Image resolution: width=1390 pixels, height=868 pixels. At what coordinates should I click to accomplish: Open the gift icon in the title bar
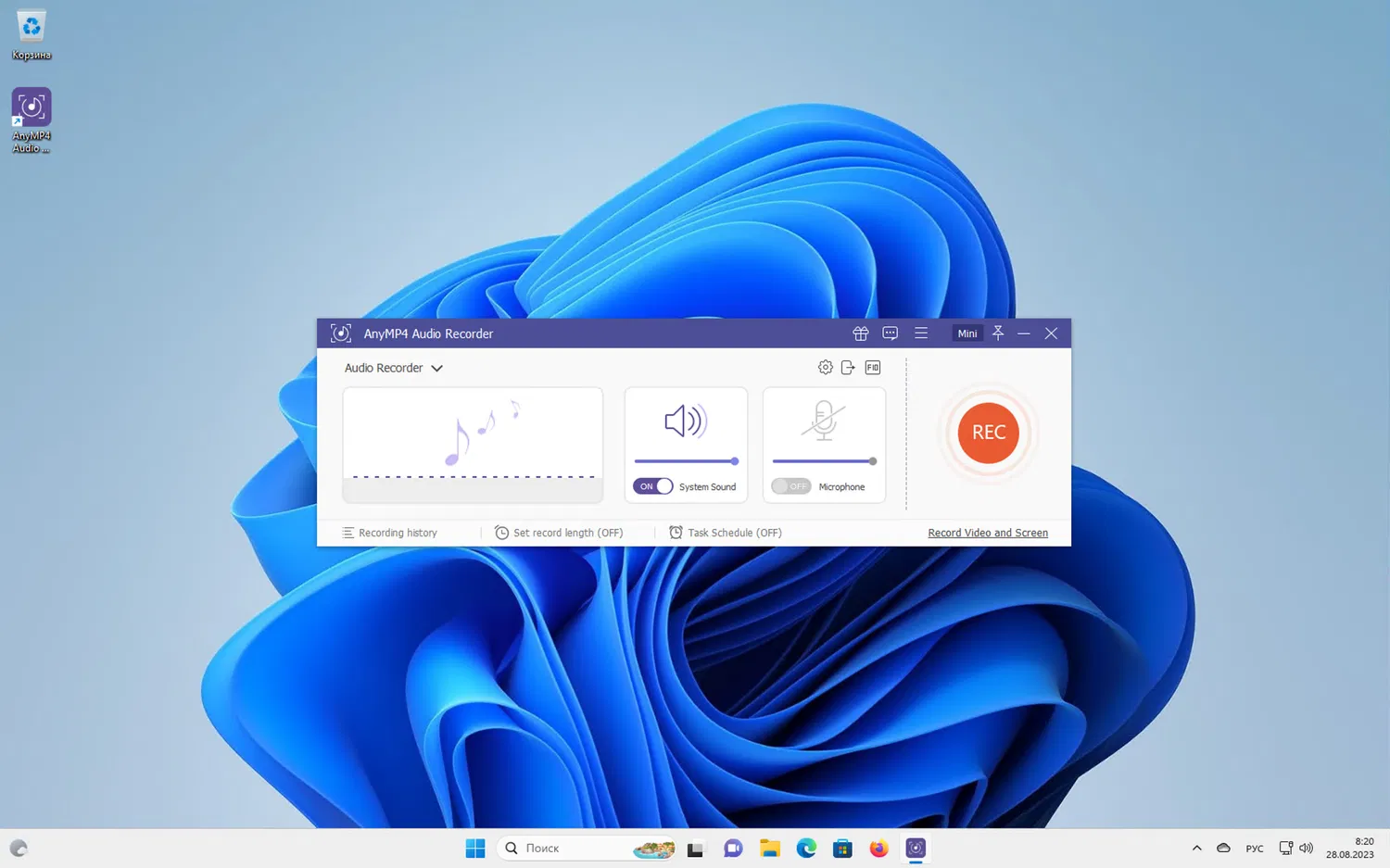pyautogui.click(x=860, y=333)
